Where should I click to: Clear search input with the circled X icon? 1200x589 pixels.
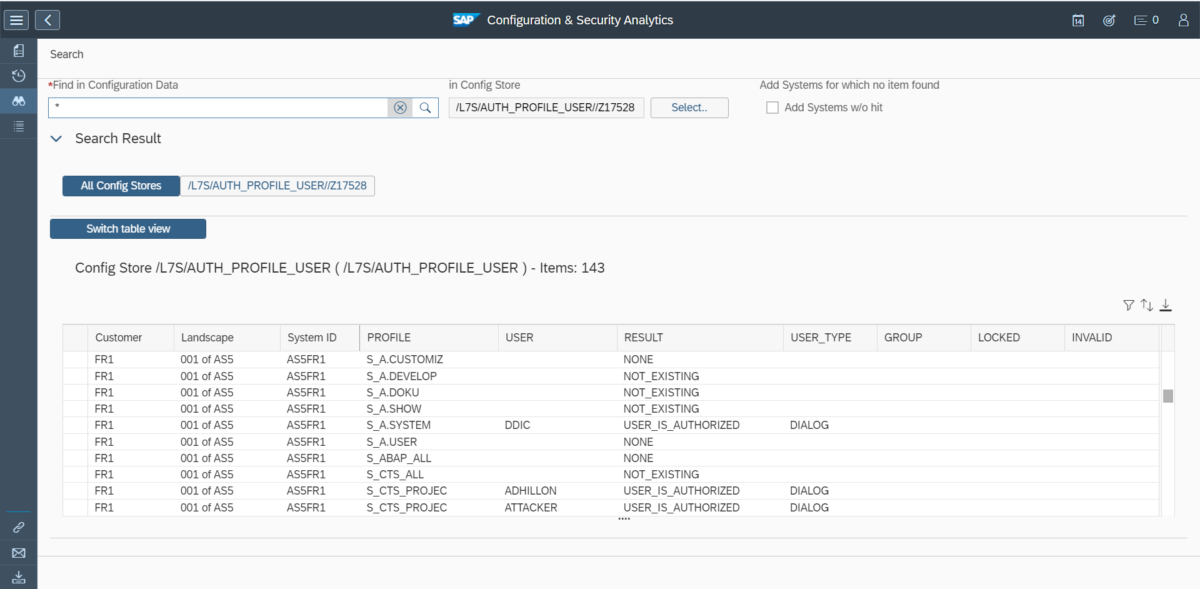[400, 107]
